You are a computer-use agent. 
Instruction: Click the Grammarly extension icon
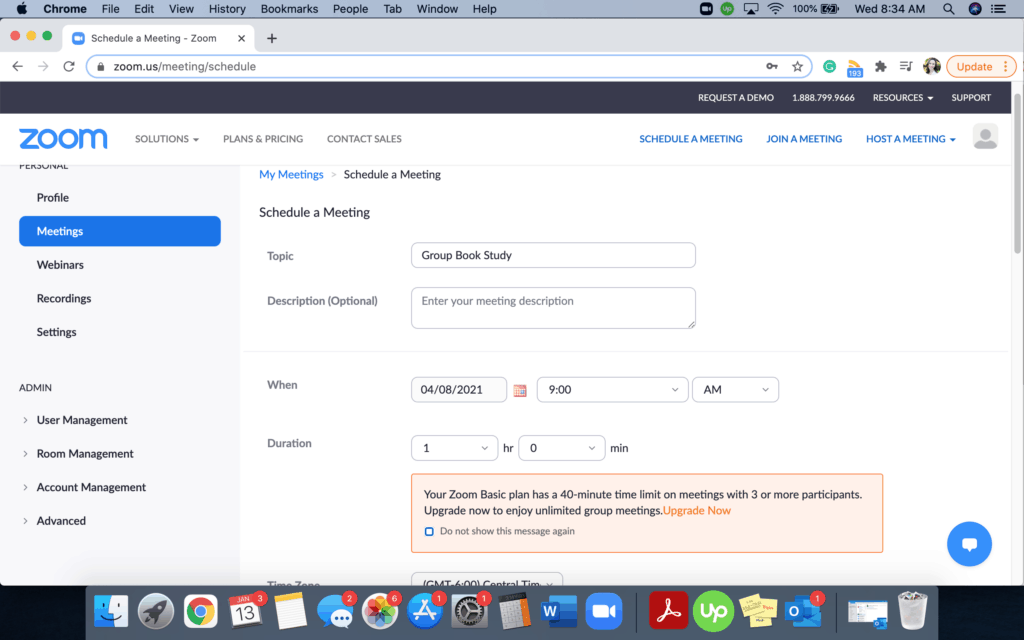pyautogui.click(x=829, y=66)
